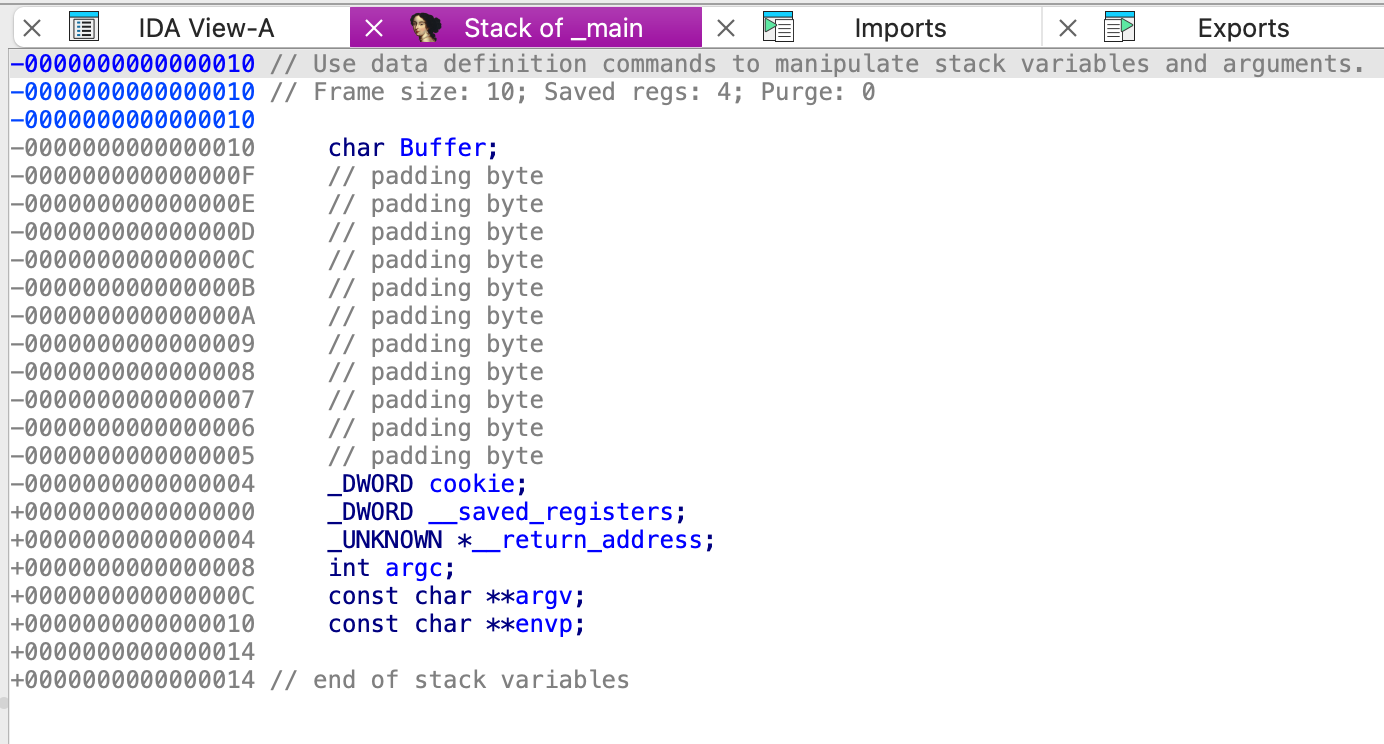This screenshot has width=1384, height=744.
Task: Close the Imports tab
Action: (x=726, y=28)
